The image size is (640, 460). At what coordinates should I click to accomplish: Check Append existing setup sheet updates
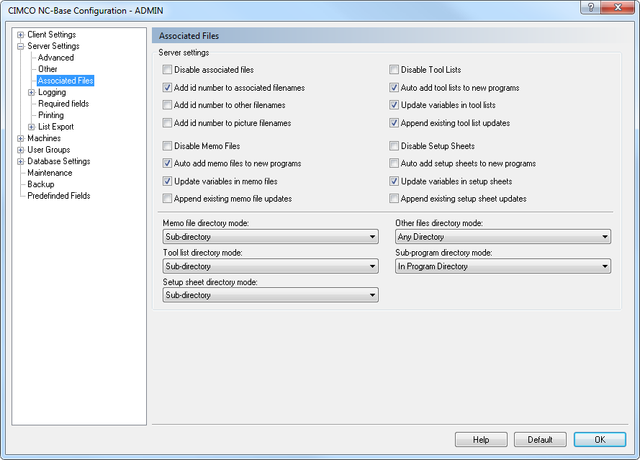tap(393, 199)
